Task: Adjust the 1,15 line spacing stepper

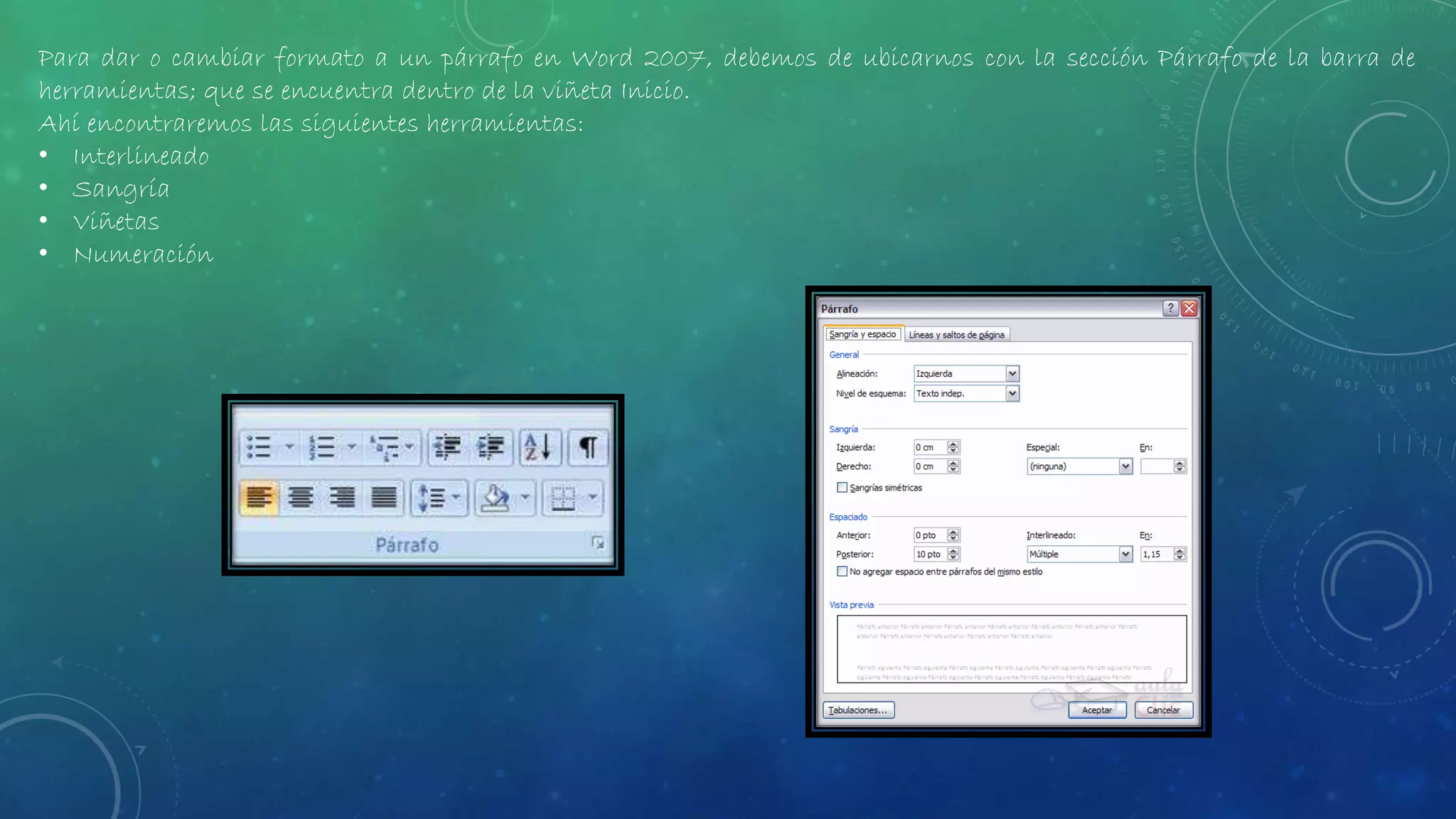Action: (x=1180, y=554)
